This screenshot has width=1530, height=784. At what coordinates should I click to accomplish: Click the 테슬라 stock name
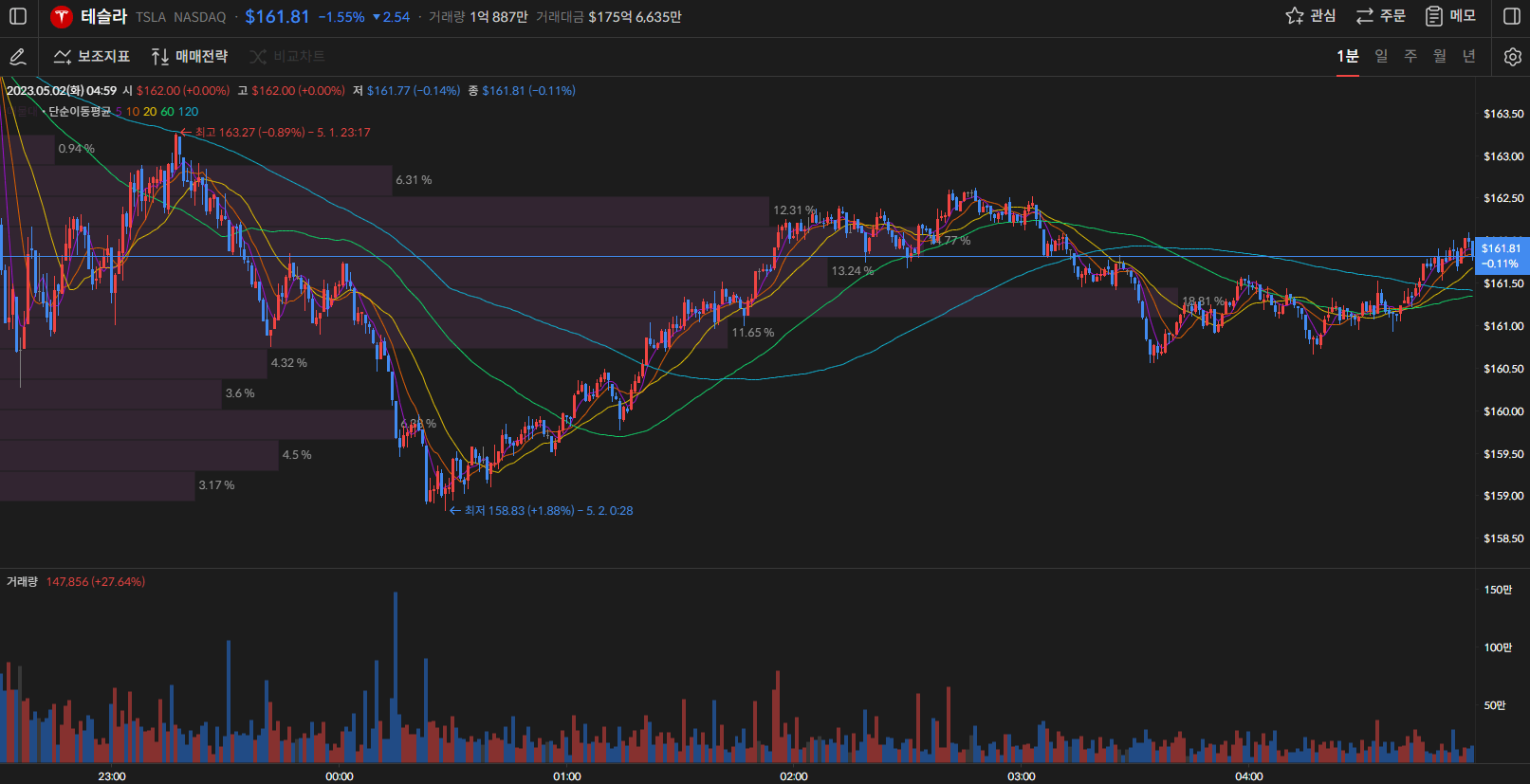click(x=103, y=16)
